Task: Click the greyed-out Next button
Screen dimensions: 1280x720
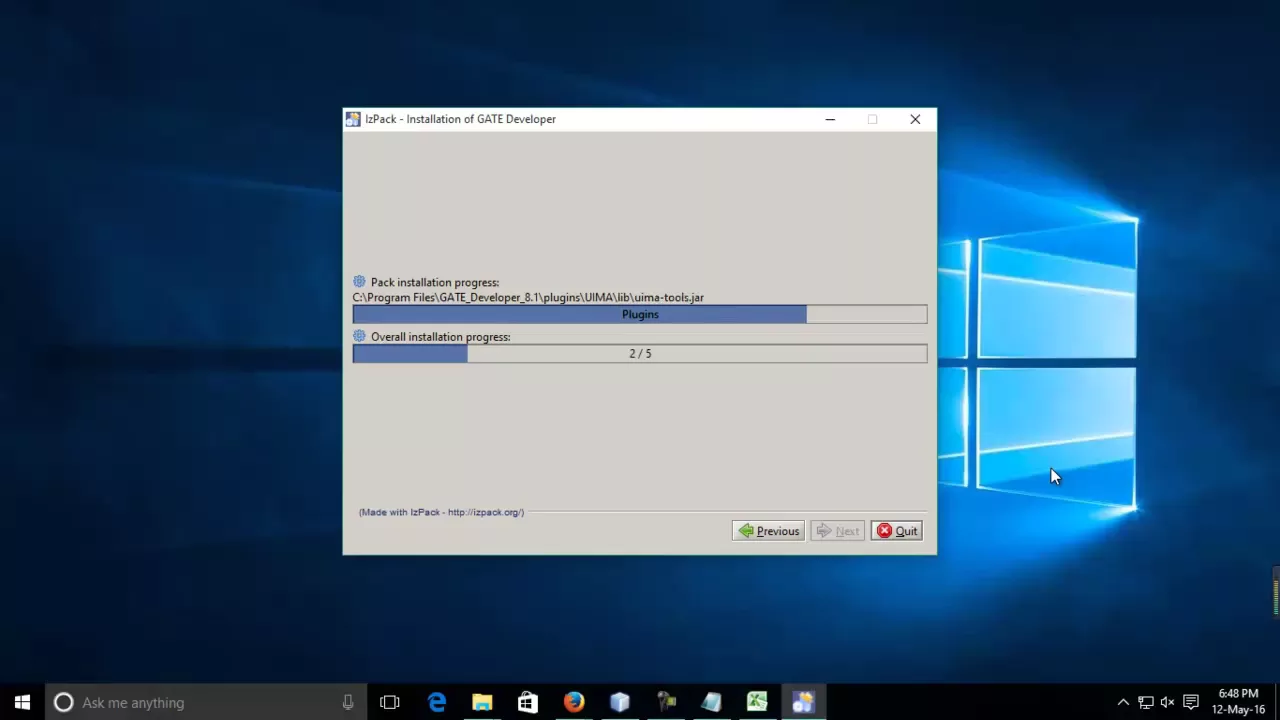Action: click(837, 531)
